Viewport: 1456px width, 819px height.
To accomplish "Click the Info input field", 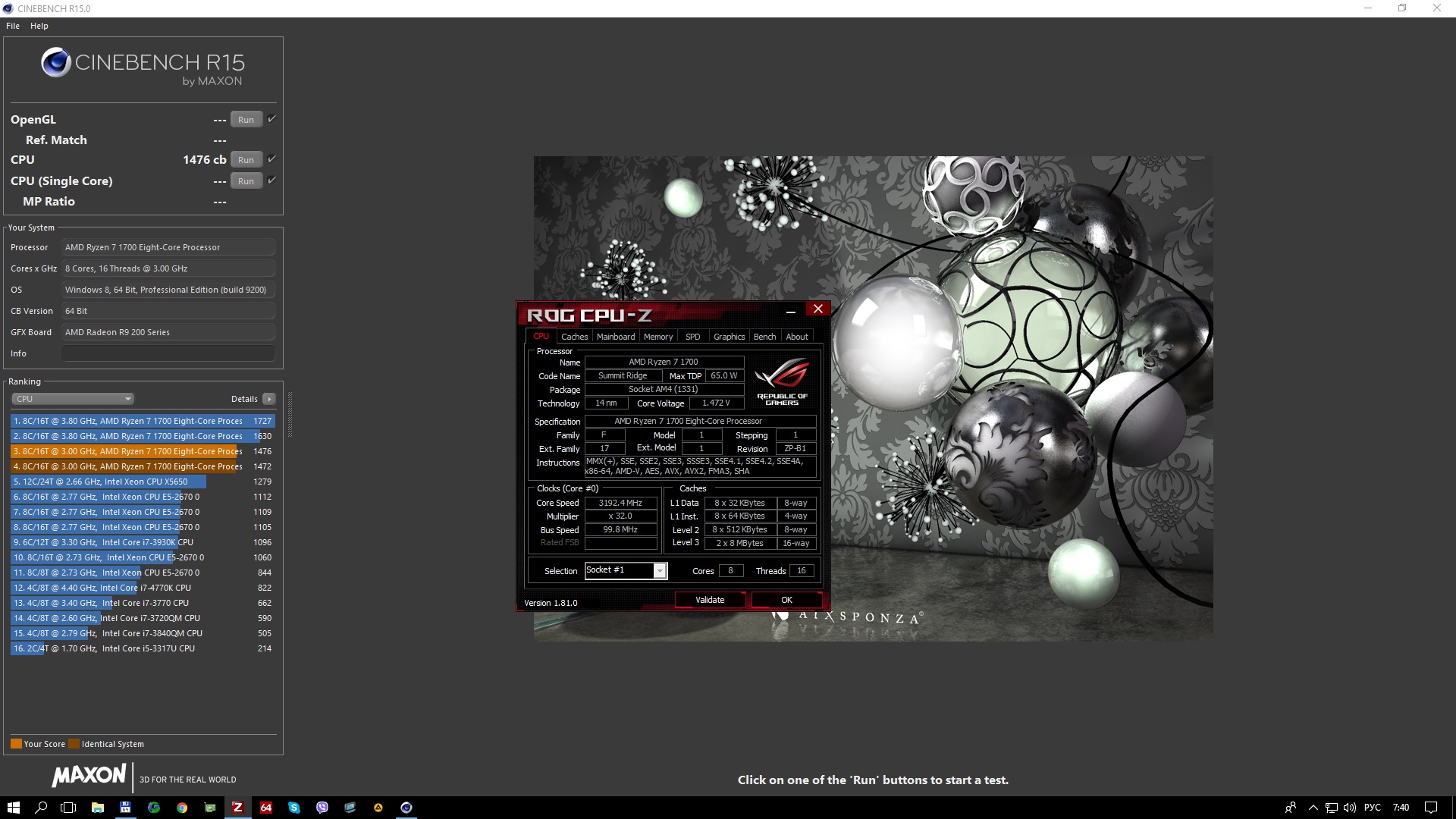I will click(168, 353).
